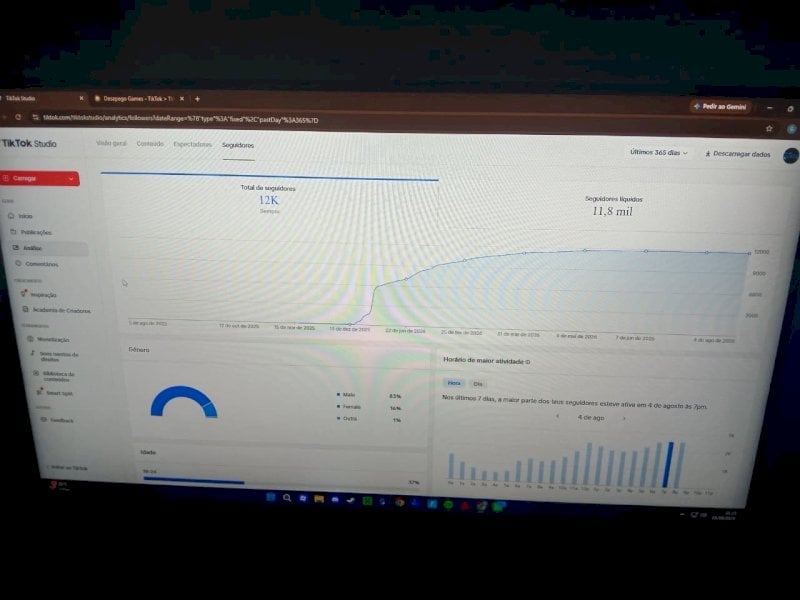
Task: Switch to the Conteúdo analytics tab
Action: 150,144
